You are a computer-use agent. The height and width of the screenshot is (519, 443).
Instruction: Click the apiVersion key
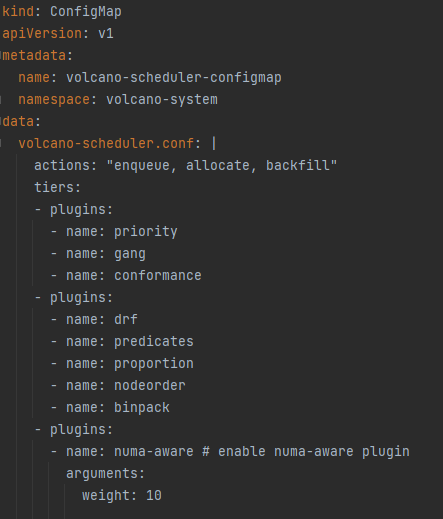click(42, 34)
